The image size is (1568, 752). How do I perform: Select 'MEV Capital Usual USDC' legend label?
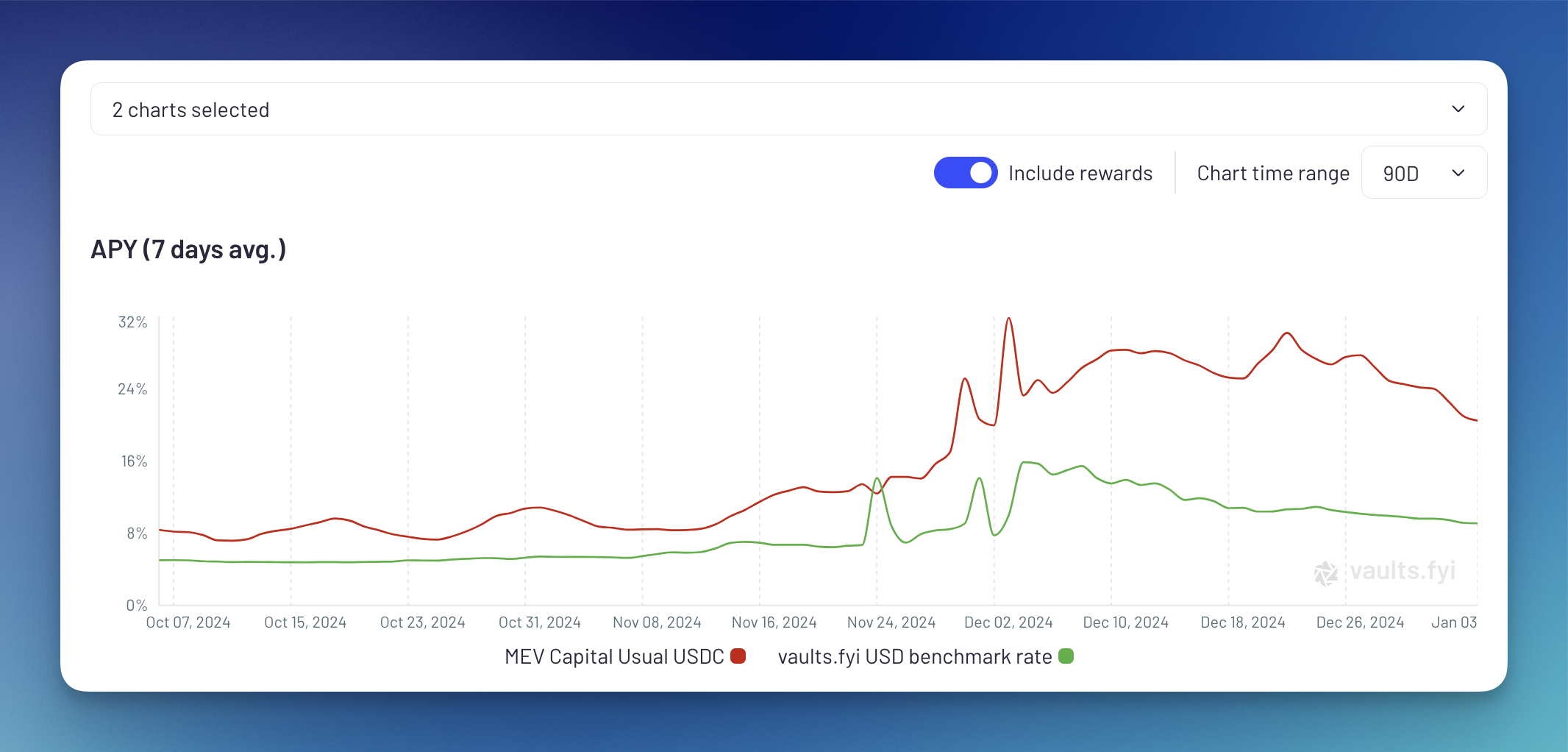coord(614,656)
